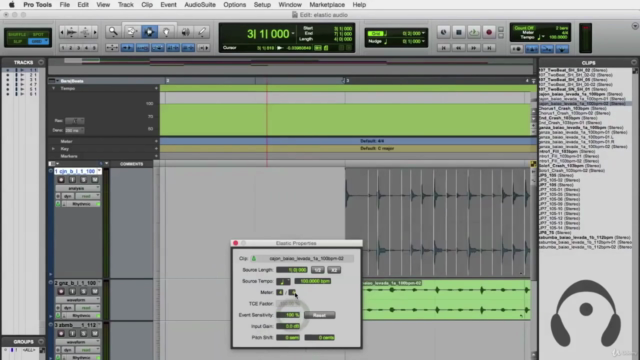Viewport: 640px width, 360px height.
Task: Click zoom preset button 5
Action: tap(94, 48)
